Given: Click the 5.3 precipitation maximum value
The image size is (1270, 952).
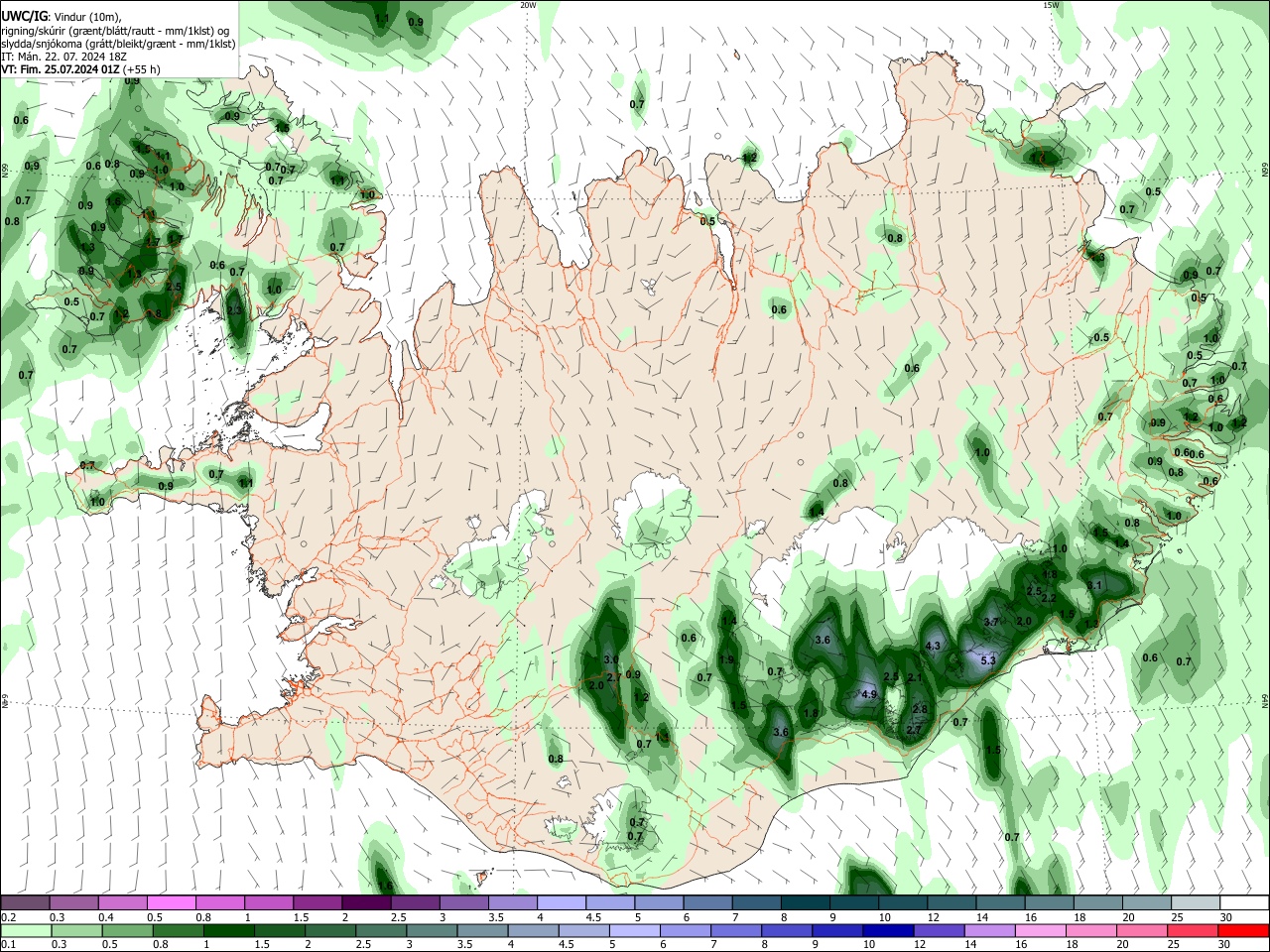Looking at the screenshot, I should [x=988, y=660].
